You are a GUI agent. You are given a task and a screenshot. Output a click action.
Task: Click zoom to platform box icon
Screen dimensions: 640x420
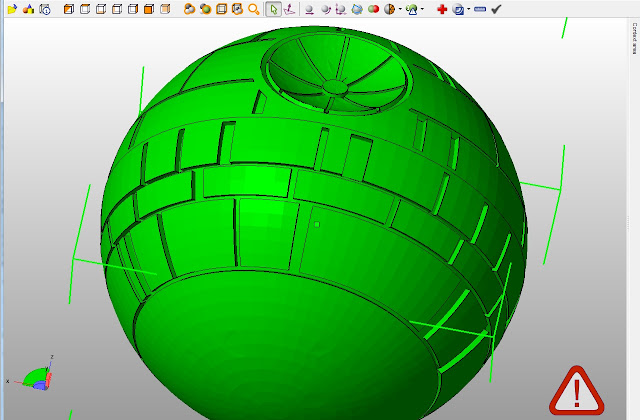point(221,9)
